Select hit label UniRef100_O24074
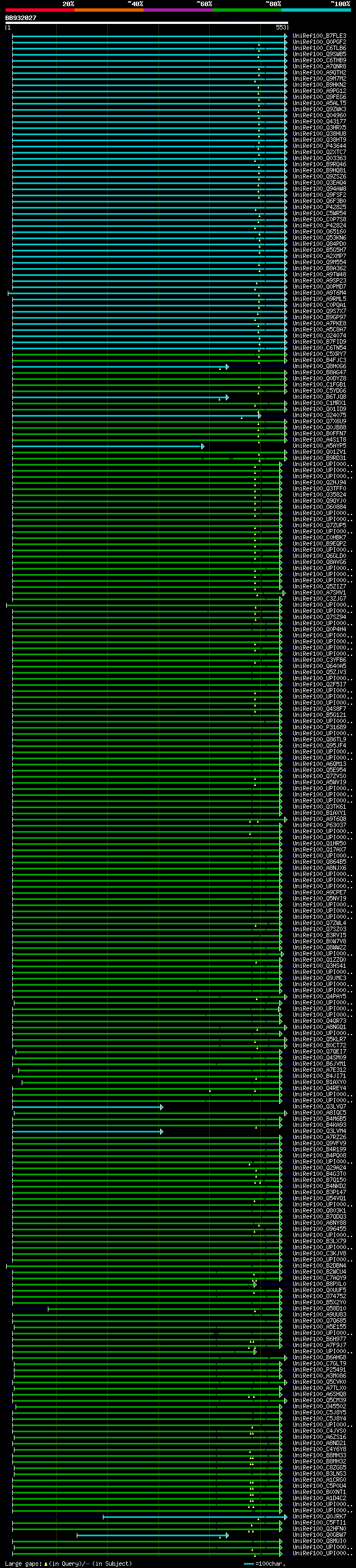This screenshot has width=356, height=1568. tap(319, 335)
